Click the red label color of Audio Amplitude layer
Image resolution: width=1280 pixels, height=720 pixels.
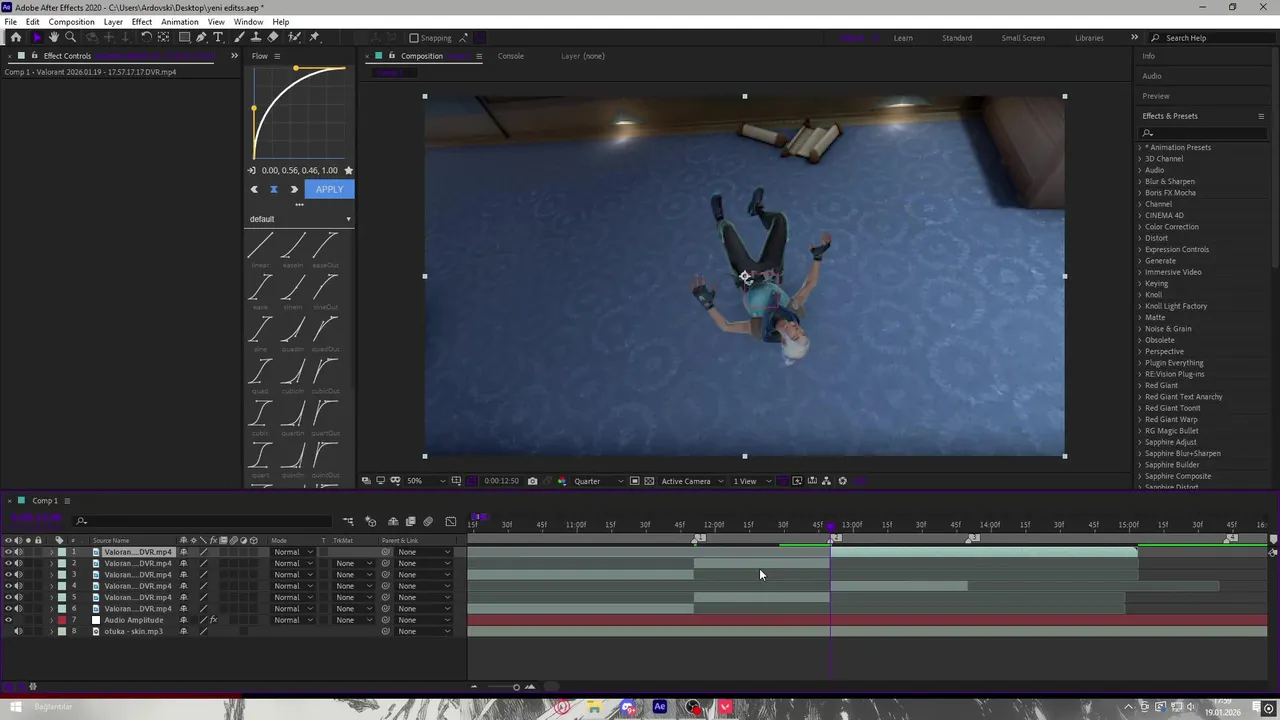(61, 620)
